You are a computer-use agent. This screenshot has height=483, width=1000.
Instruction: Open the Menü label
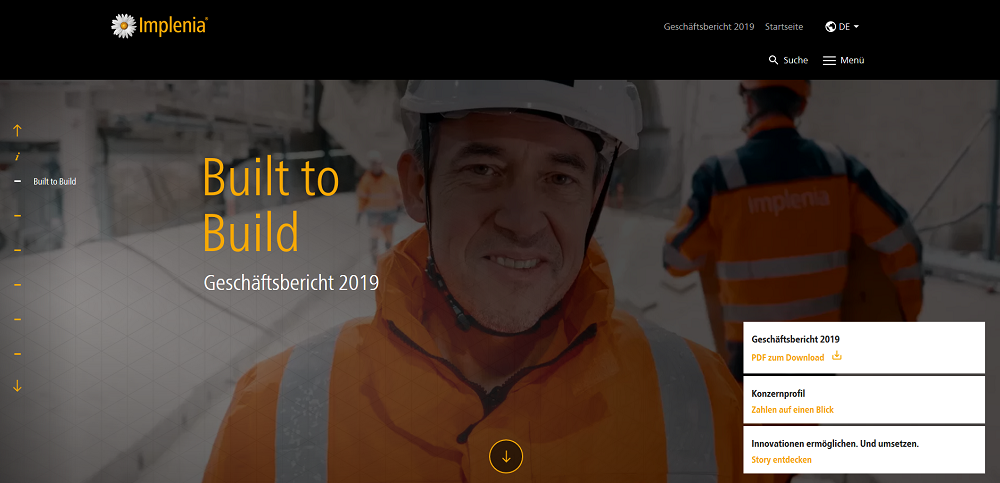[852, 61]
